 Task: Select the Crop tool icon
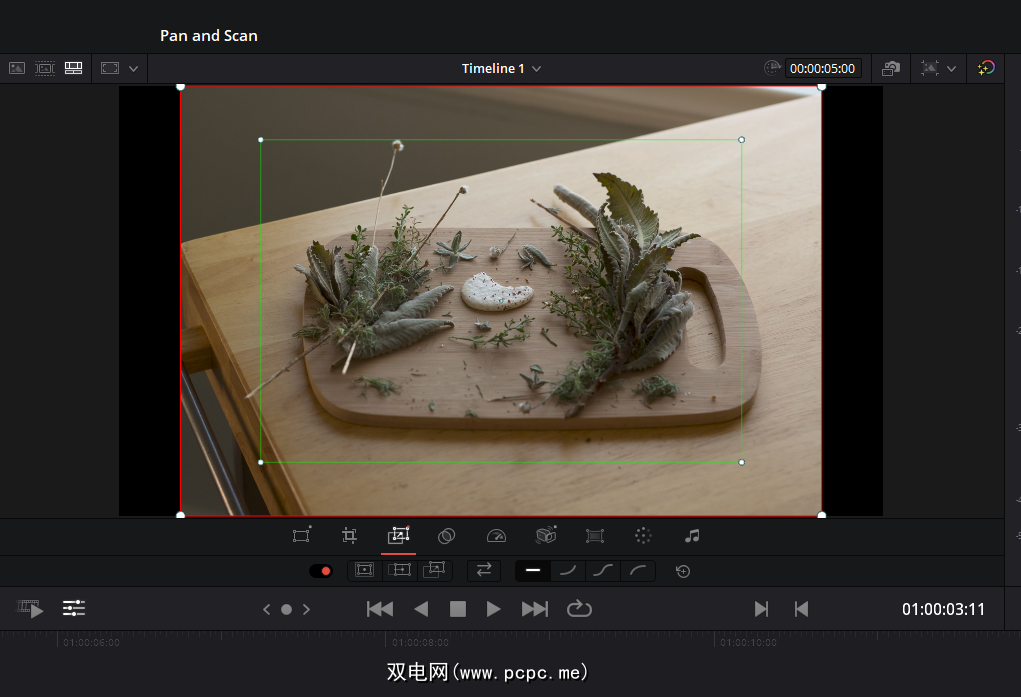(349, 536)
